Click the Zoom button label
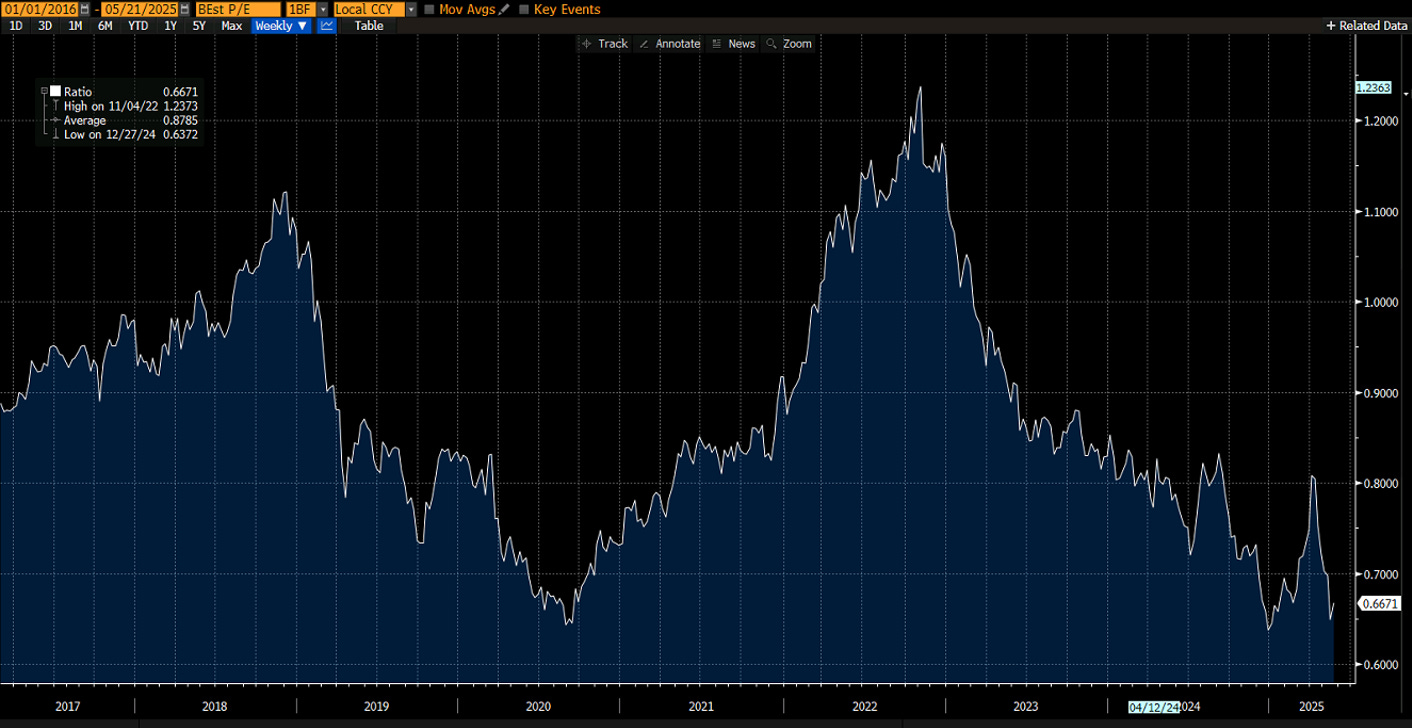This screenshot has width=1412, height=728. tap(797, 44)
